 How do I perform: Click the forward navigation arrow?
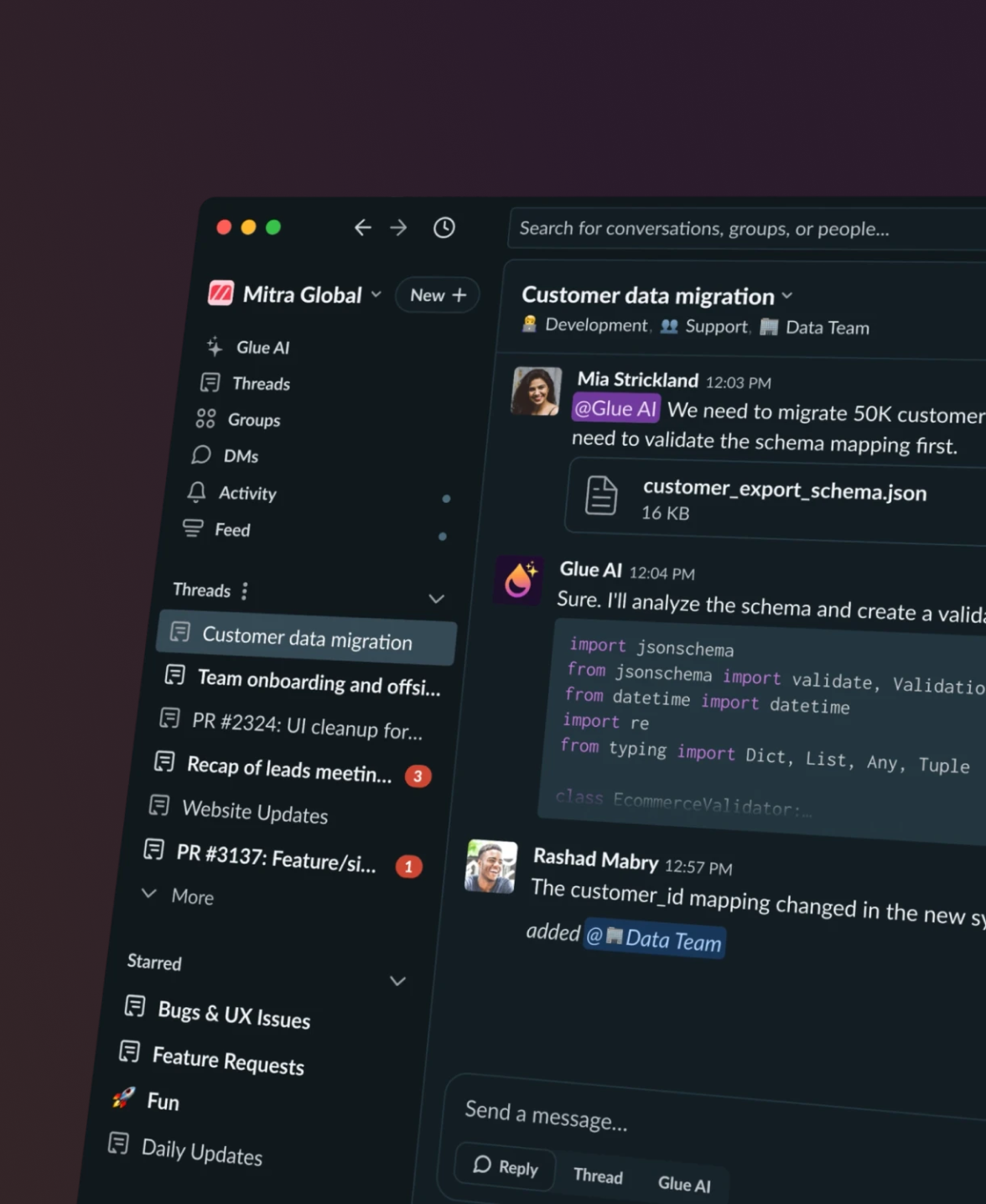pyautogui.click(x=398, y=227)
